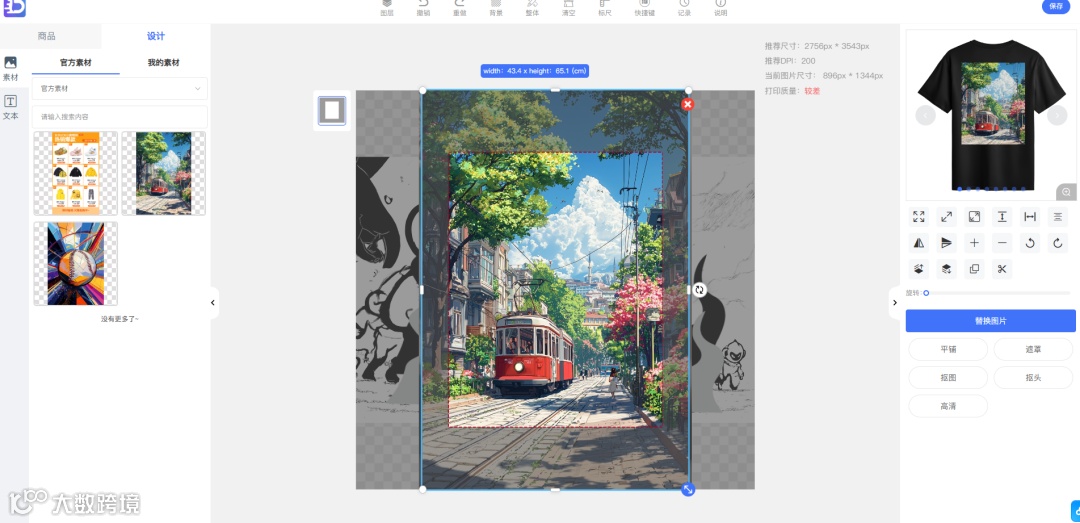The height and width of the screenshot is (523, 1080).
Task: Show next t-shirt preview with right arrow
Action: click(1057, 115)
